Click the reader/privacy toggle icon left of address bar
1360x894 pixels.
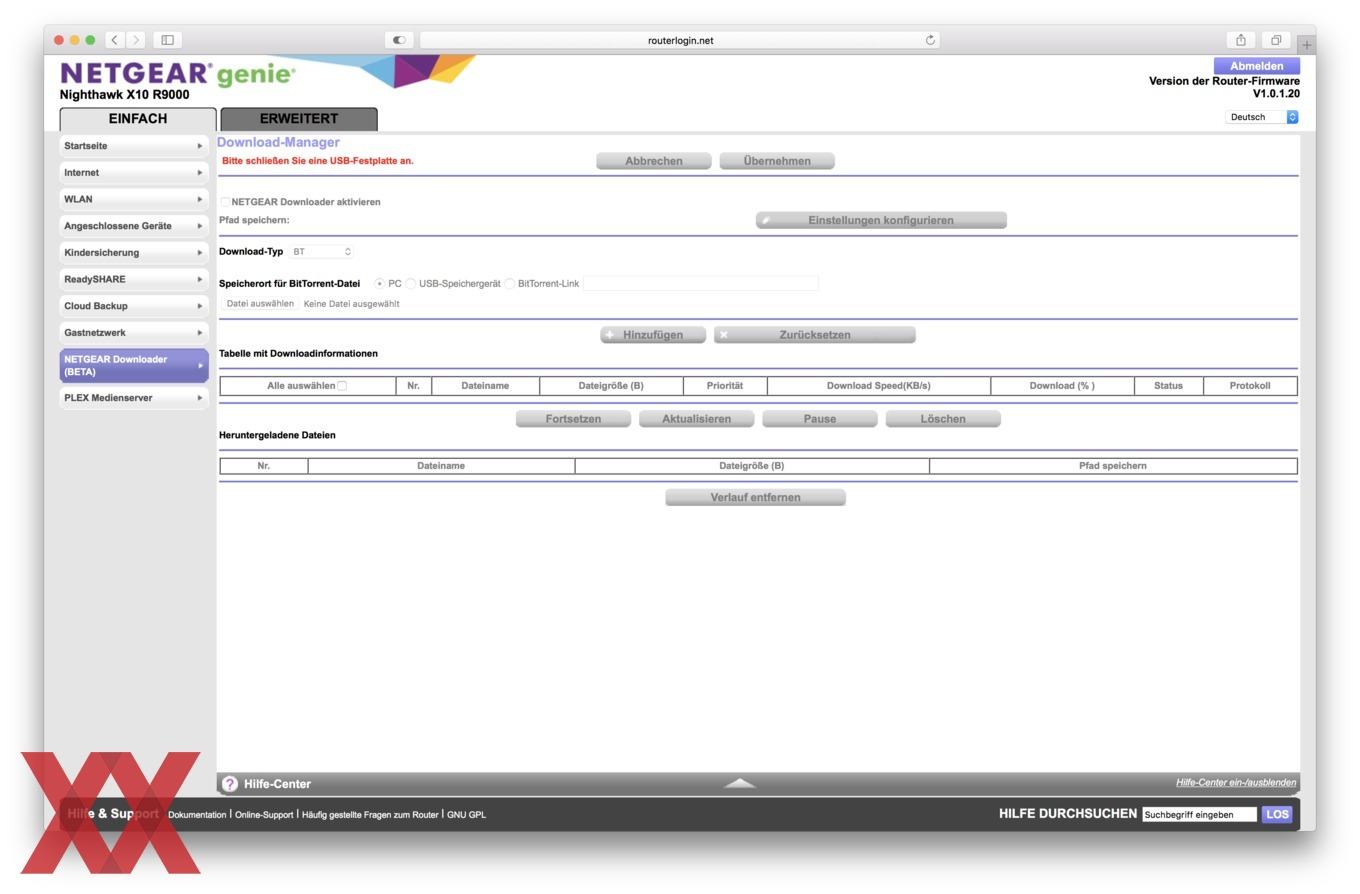(399, 40)
